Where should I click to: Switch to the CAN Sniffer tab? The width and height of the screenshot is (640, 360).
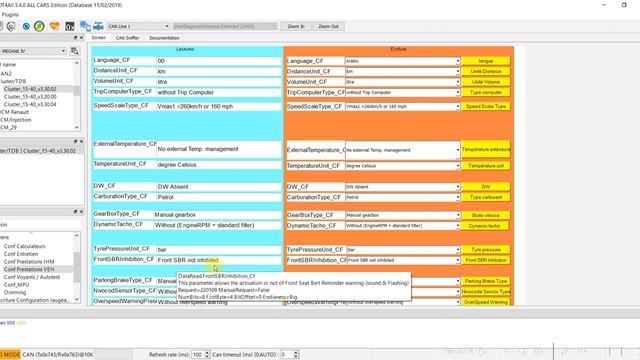(127, 38)
